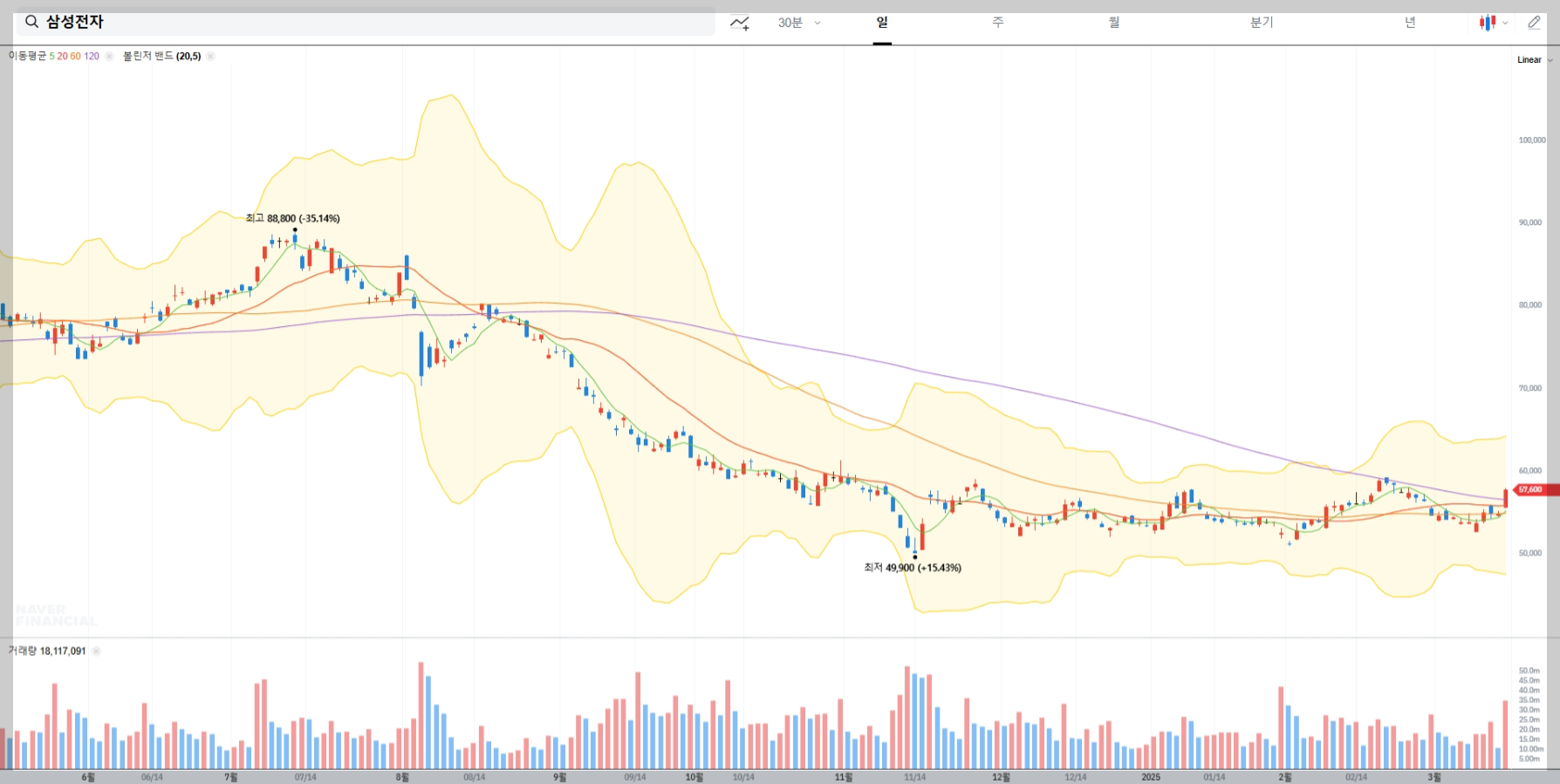This screenshot has height=784, width=1560.
Task: Click the 5-day moving average color value
Action: pos(51,56)
